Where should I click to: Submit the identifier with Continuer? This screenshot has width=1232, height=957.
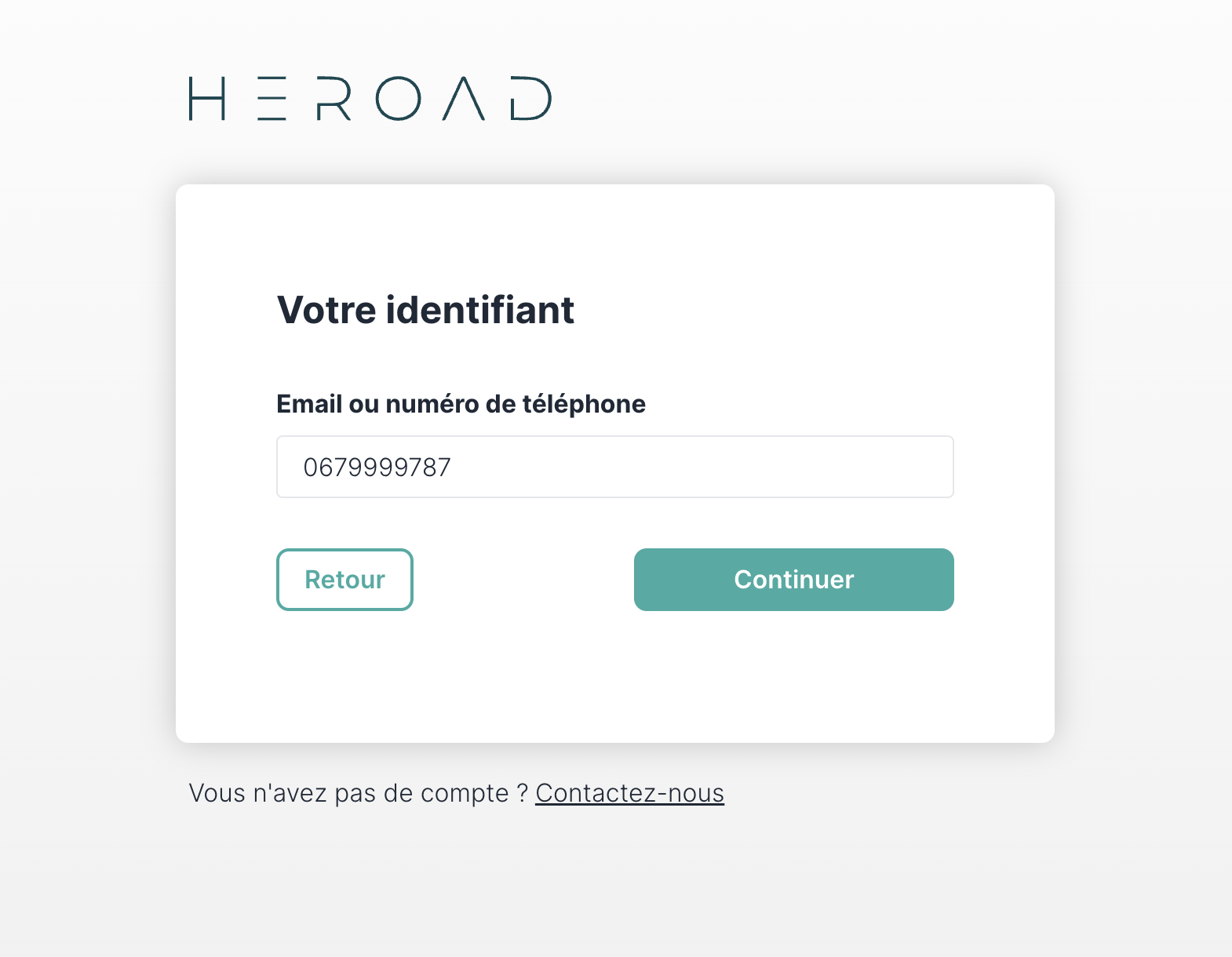(x=794, y=580)
